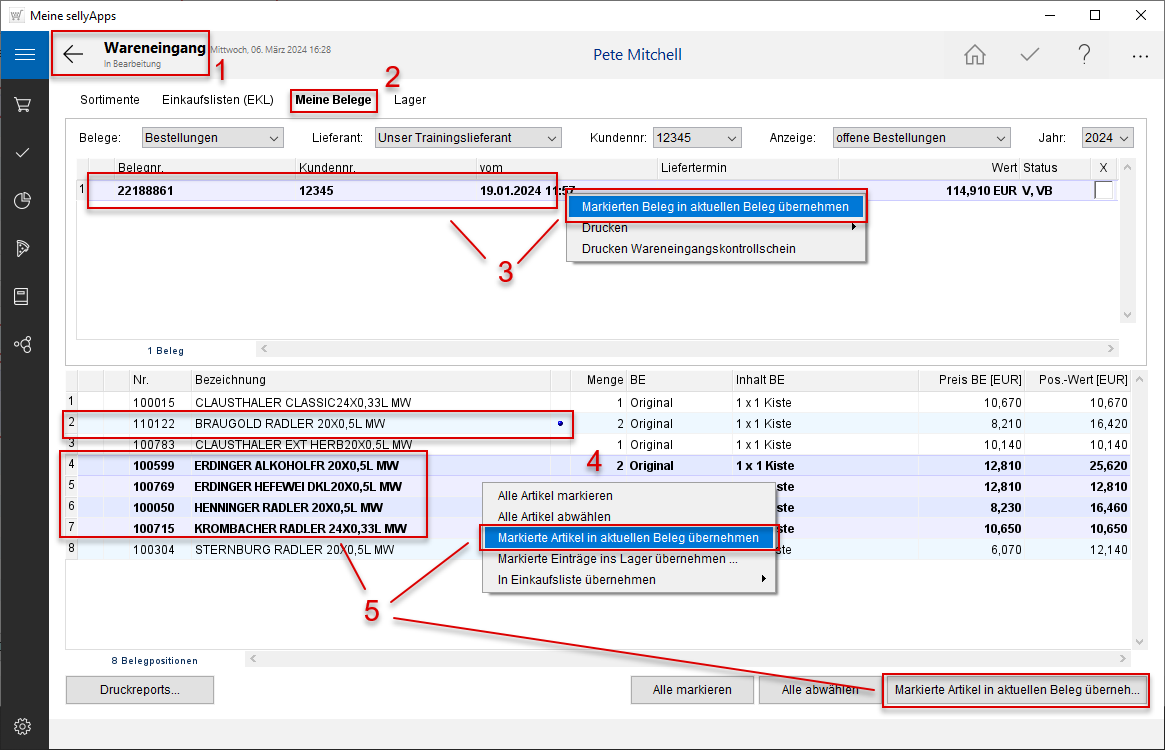Expand the Jahr 2024 dropdown
Image resolution: width=1165 pixels, height=750 pixels.
[x=1107, y=138]
